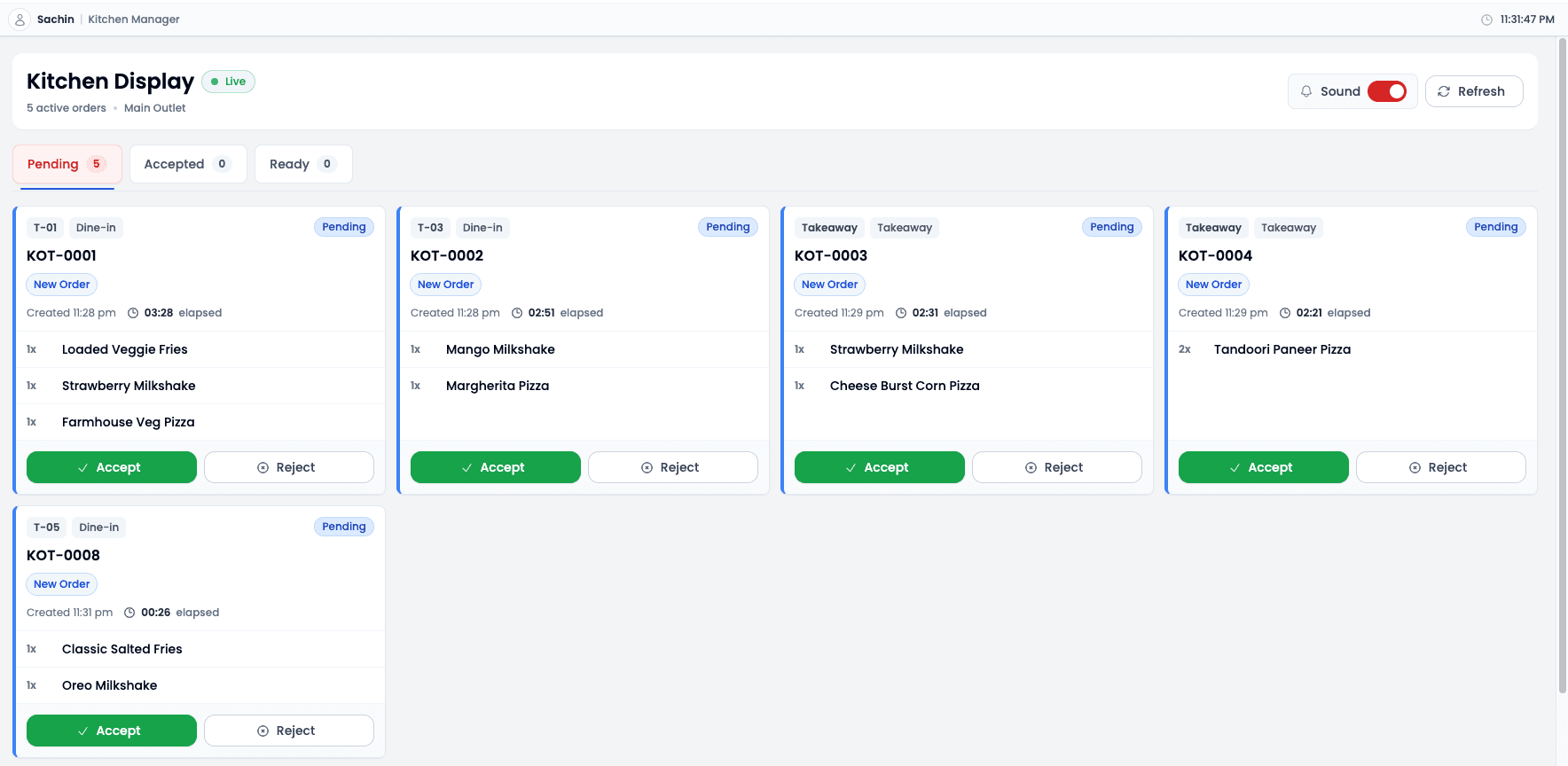Click the green Live status indicator
Viewport: 1568px width, 766px height.
[x=228, y=82]
